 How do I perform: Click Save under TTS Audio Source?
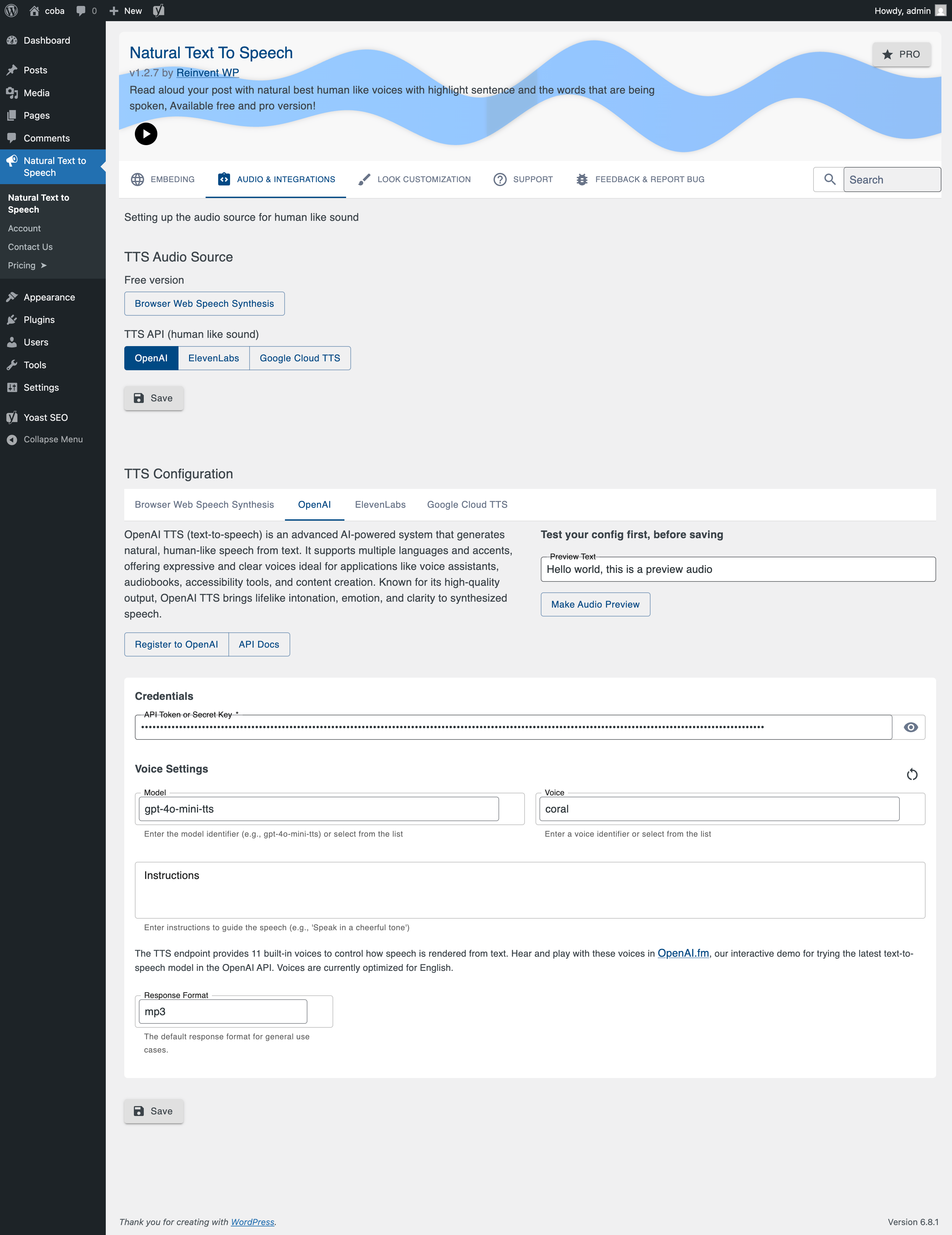pos(154,398)
